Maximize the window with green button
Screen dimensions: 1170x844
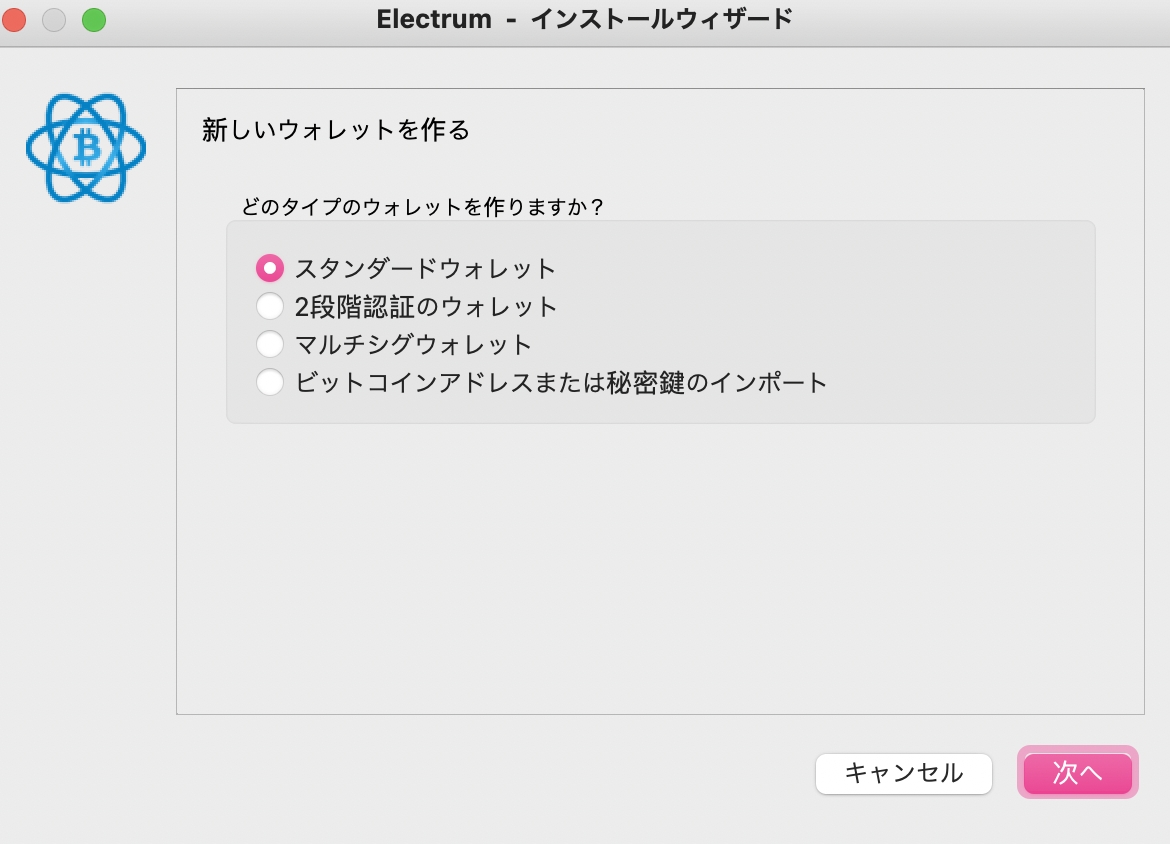tap(94, 19)
